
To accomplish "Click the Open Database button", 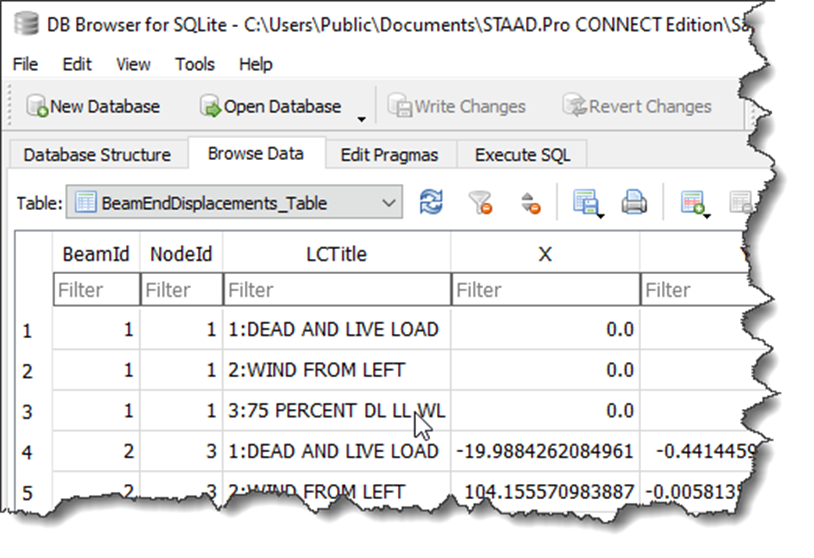I will (270, 106).
